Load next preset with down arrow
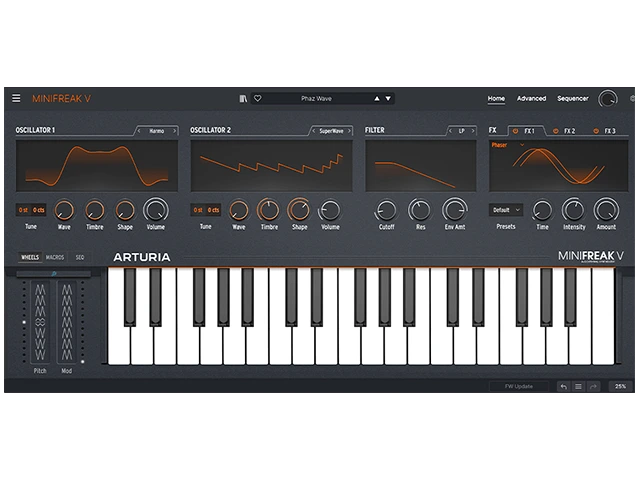 [x=388, y=98]
